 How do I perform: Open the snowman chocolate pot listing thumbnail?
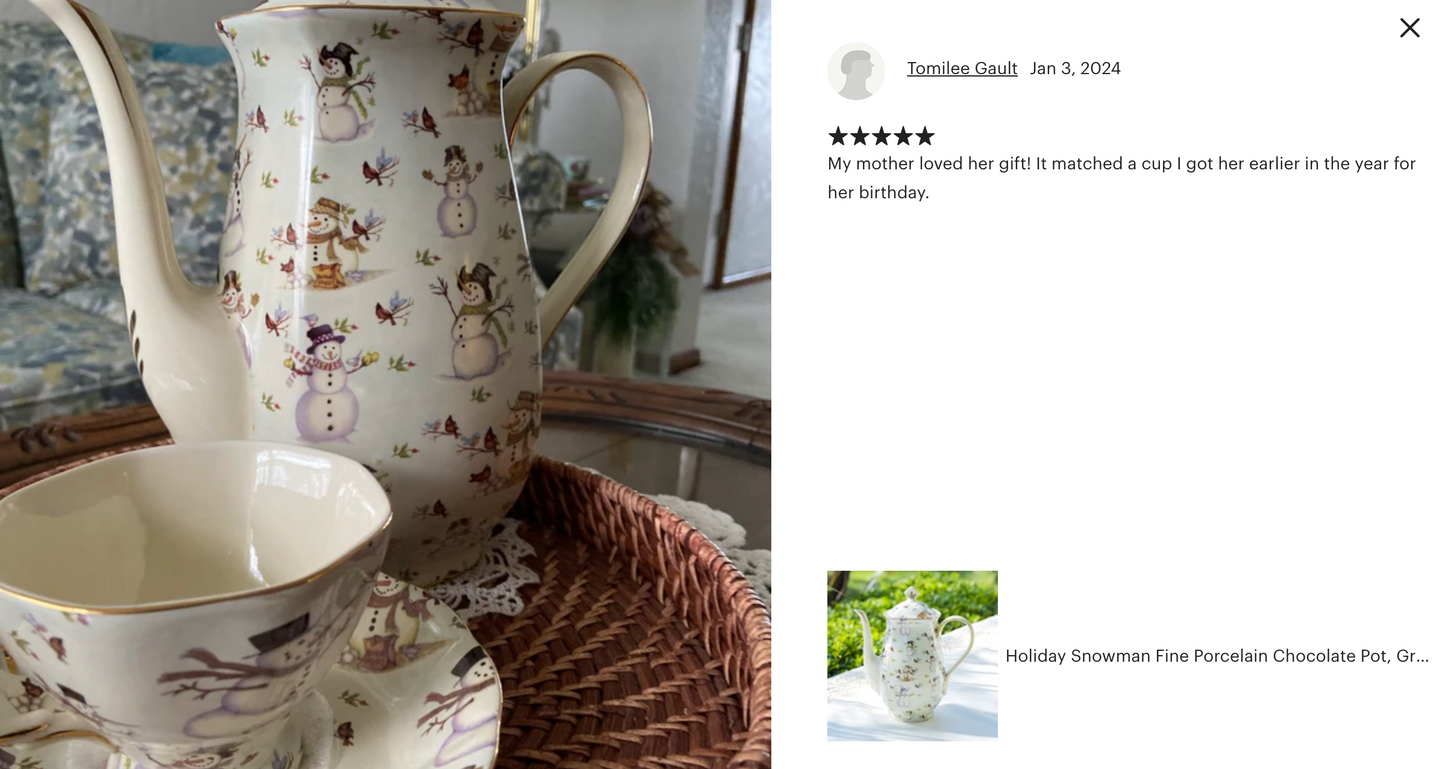coord(912,655)
